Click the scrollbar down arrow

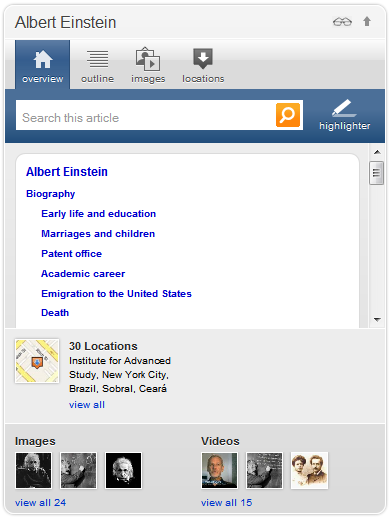(x=377, y=319)
